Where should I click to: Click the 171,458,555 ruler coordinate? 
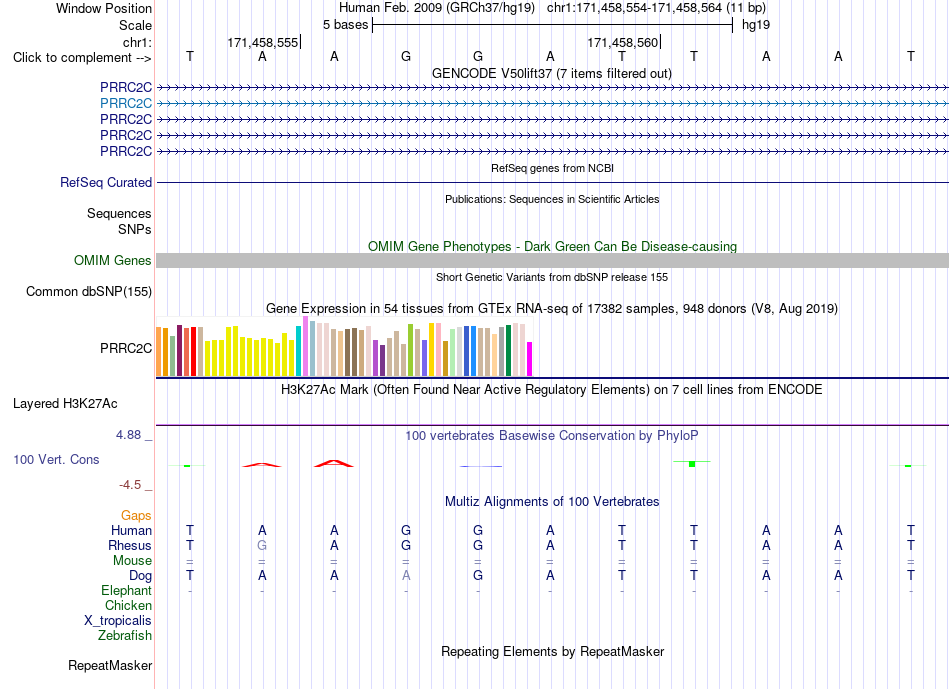point(263,42)
